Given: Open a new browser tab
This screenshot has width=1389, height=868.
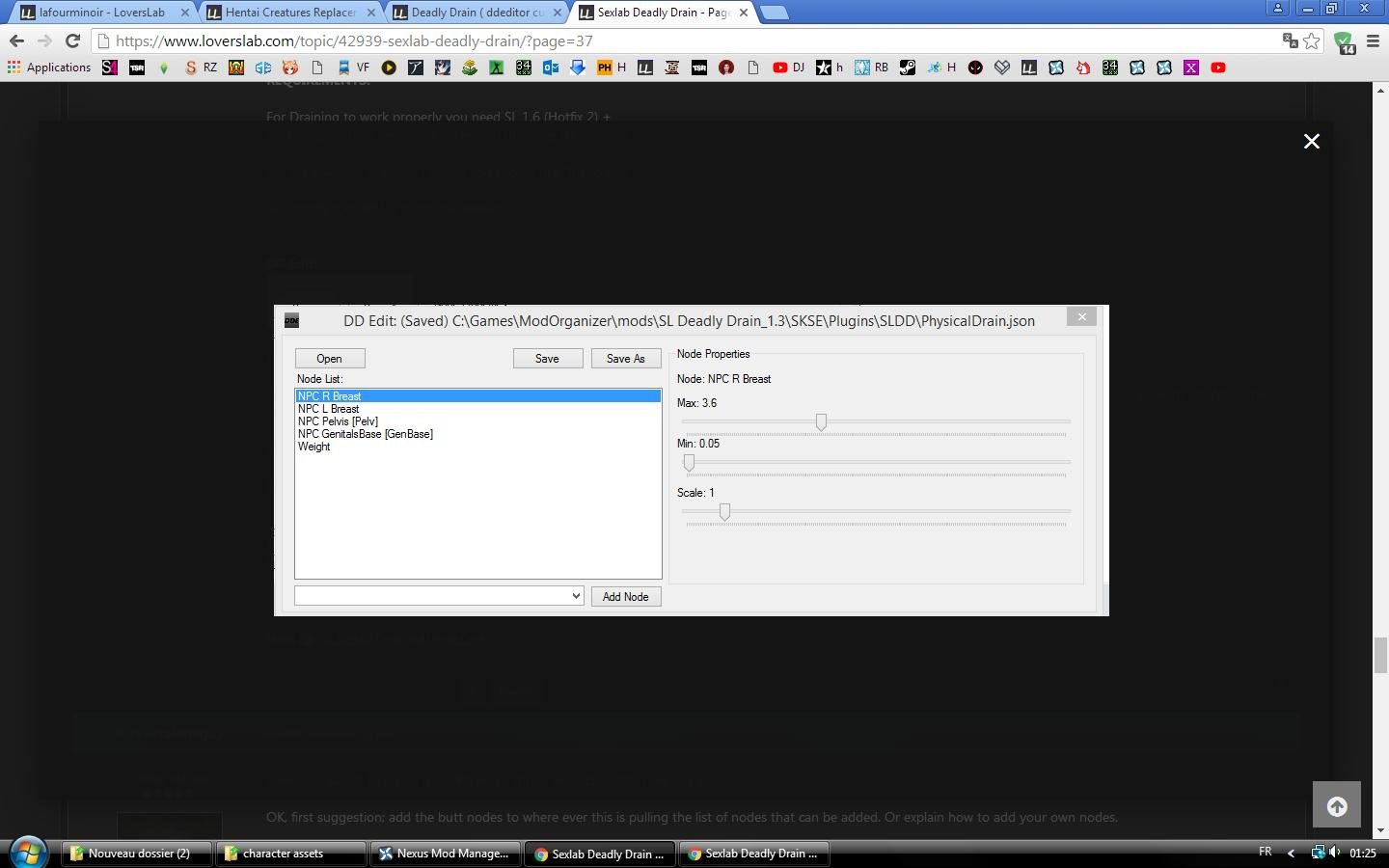Looking at the screenshot, I should 774,13.
